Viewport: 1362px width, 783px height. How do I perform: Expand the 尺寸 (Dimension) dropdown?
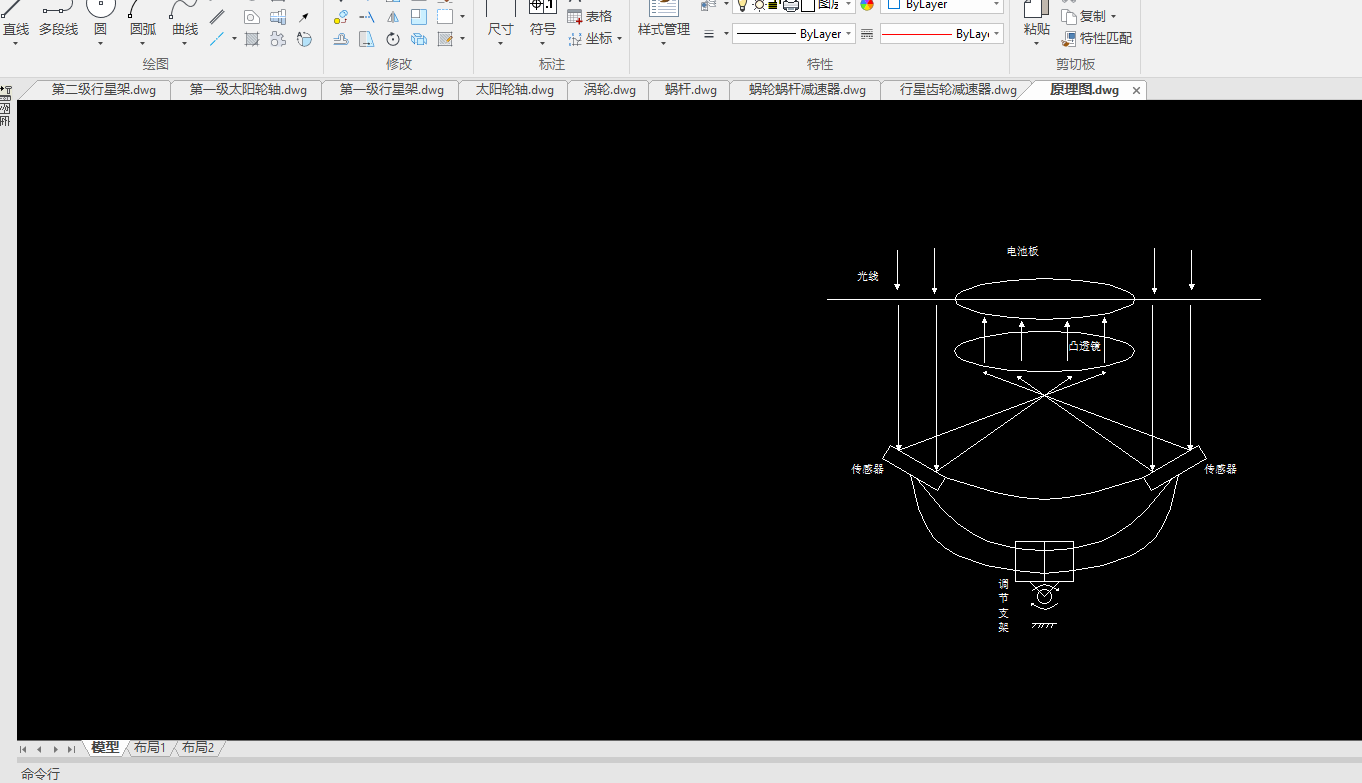[x=500, y=44]
